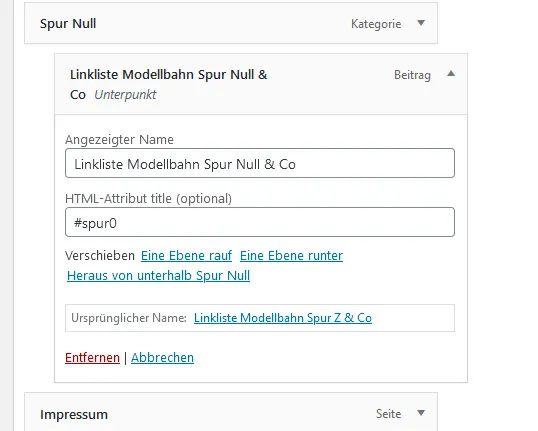Viewport: 538px width, 431px height.
Task: Expand the Impressum menu item arrow
Action: [x=421, y=413]
